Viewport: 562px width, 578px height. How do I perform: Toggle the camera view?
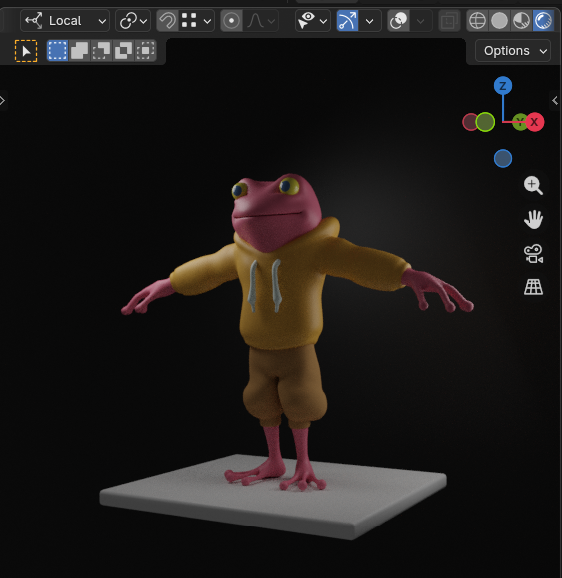tap(533, 254)
